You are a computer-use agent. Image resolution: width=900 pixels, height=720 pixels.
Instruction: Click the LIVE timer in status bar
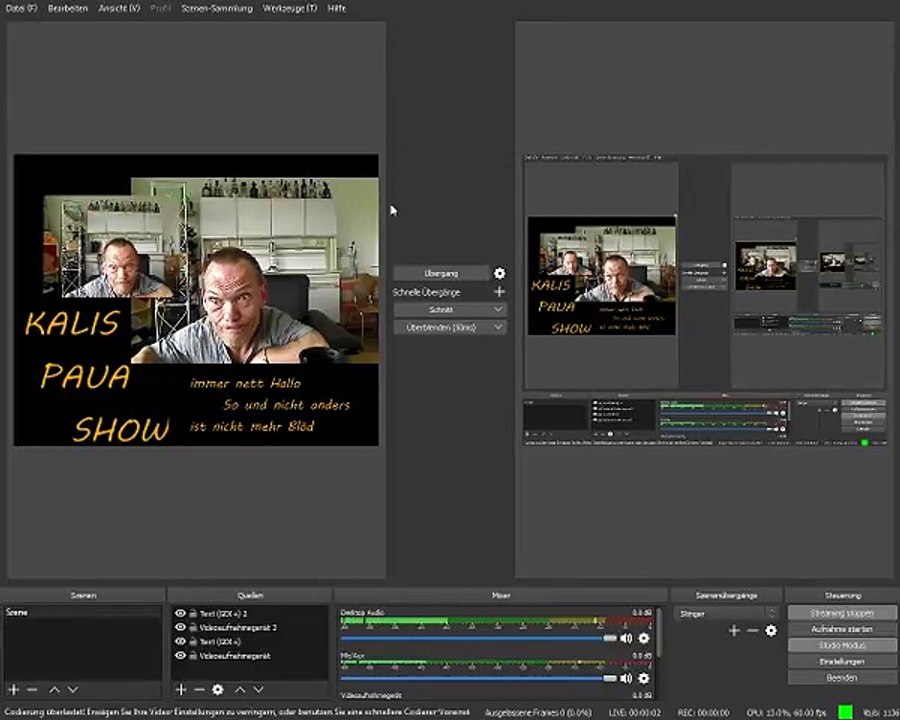634,713
